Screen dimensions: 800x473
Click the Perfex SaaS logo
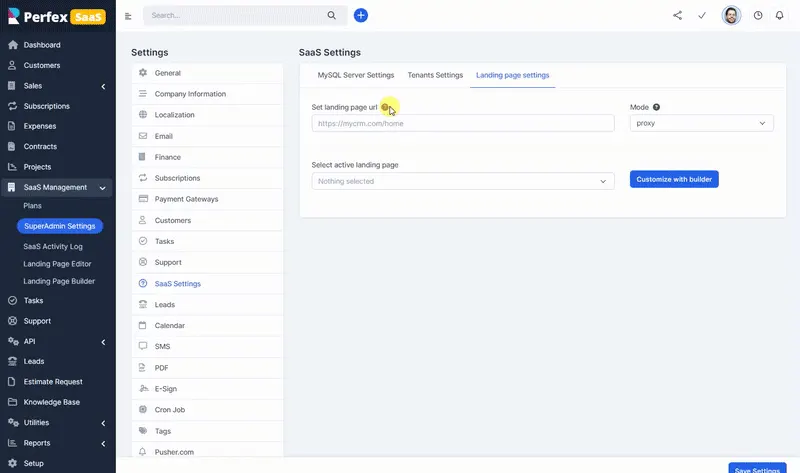click(x=57, y=16)
